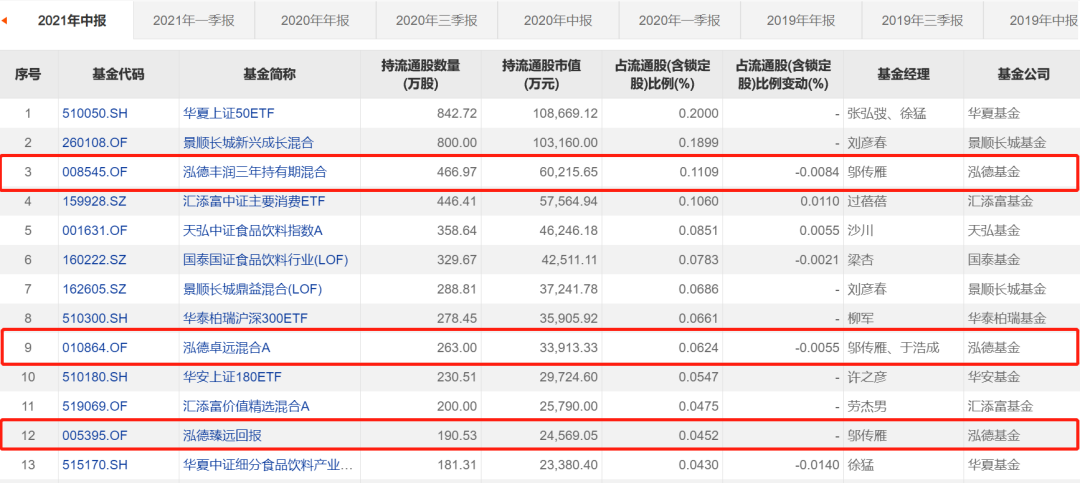Click the 持流通股数量(万股) column header
This screenshot has width=1080, height=483.
[x=421, y=74]
